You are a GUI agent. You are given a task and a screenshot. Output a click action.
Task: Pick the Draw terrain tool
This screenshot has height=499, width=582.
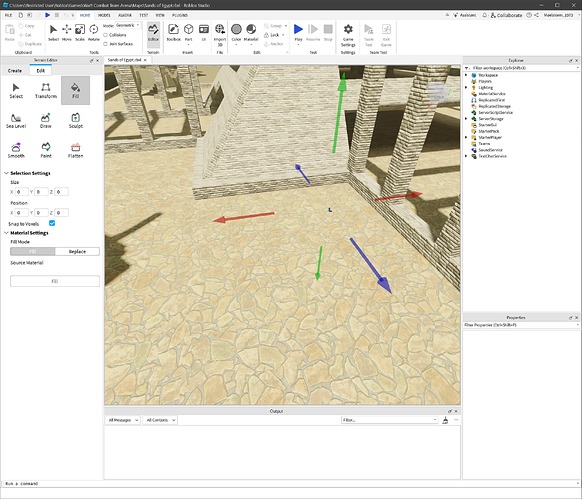click(46, 121)
